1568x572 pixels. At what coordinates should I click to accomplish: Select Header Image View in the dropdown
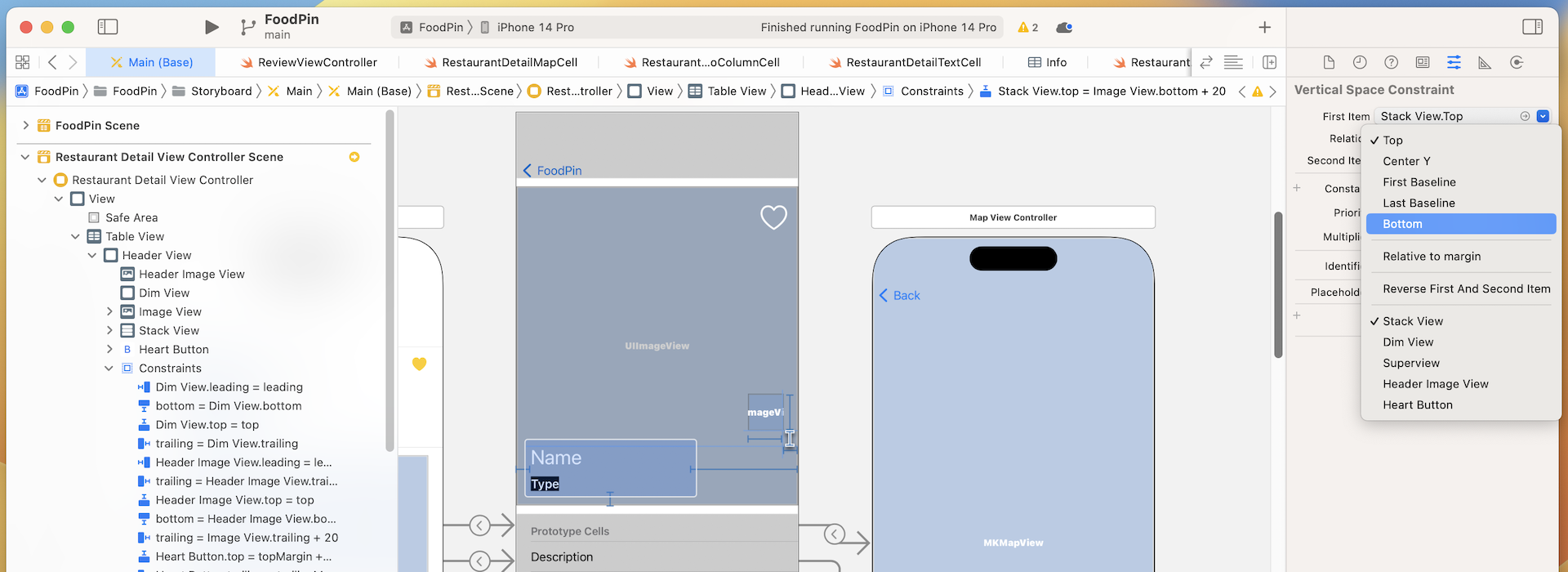(1435, 384)
